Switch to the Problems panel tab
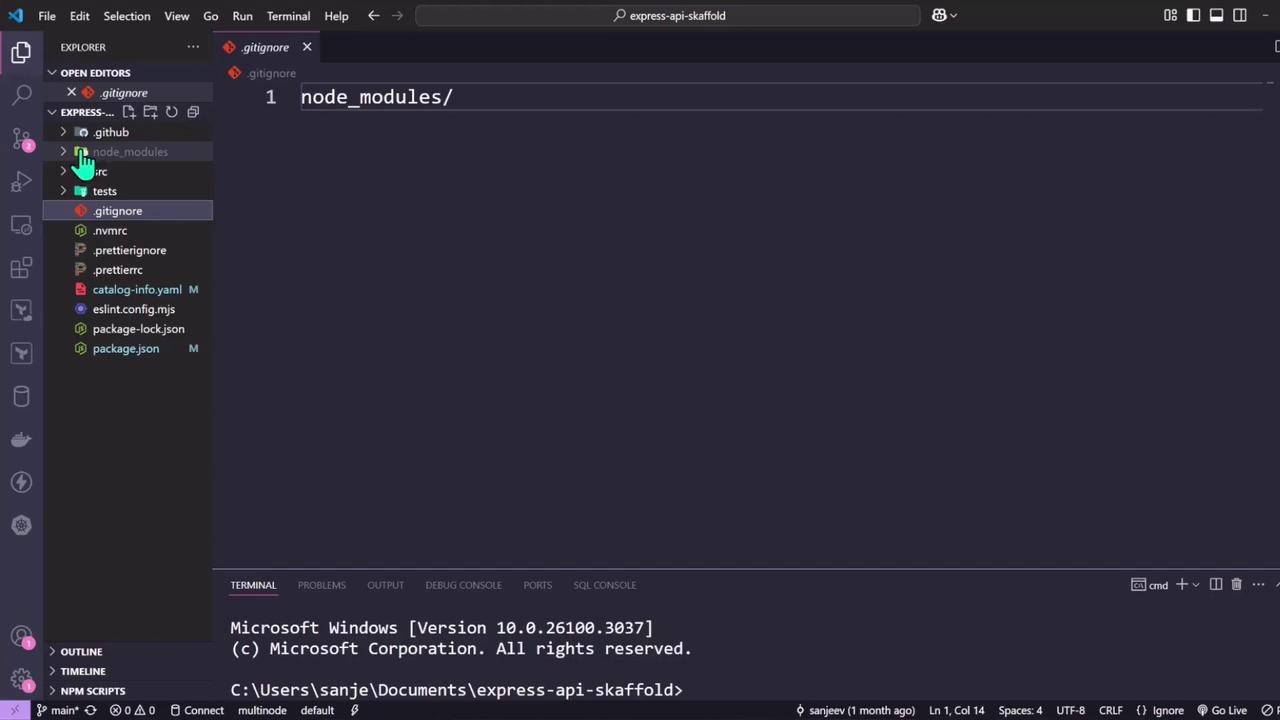1280x720 pixels. point(321,585)
